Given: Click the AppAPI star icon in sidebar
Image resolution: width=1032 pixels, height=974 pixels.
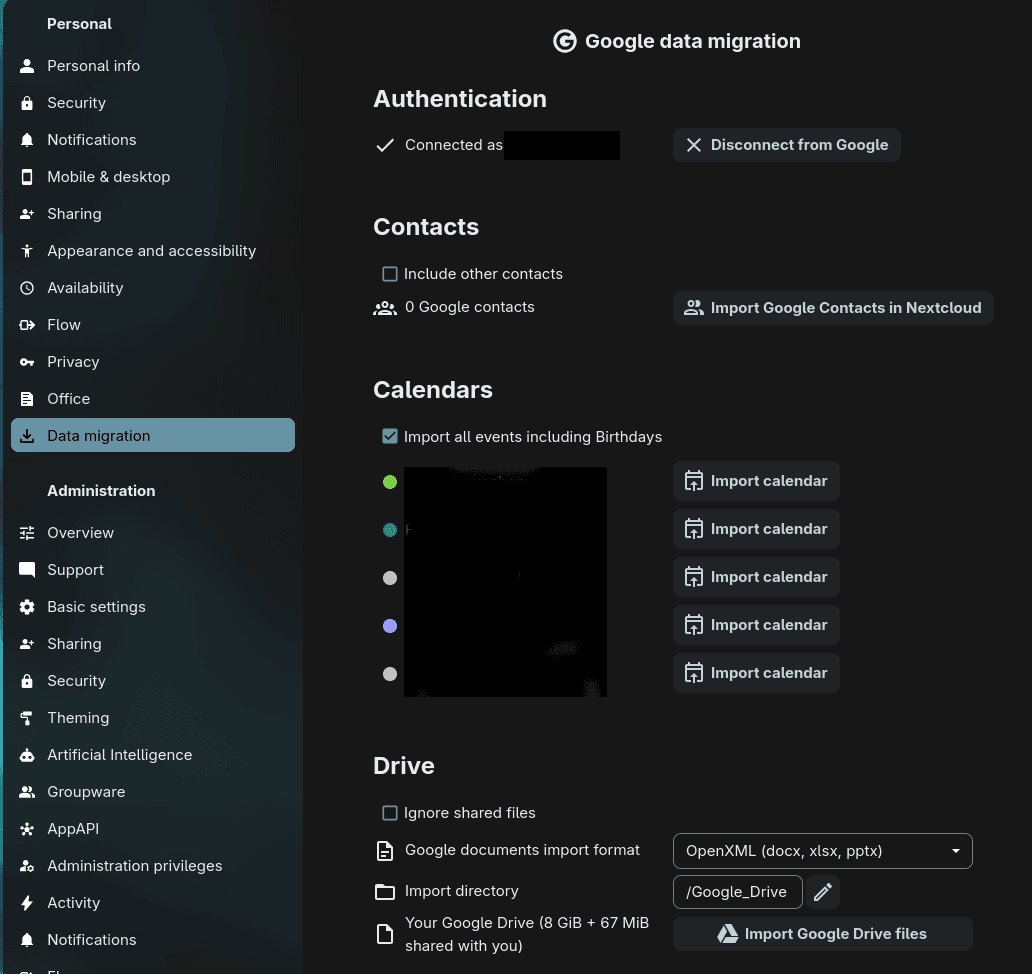Looking at the screenshot, I should tap(27, 829).
